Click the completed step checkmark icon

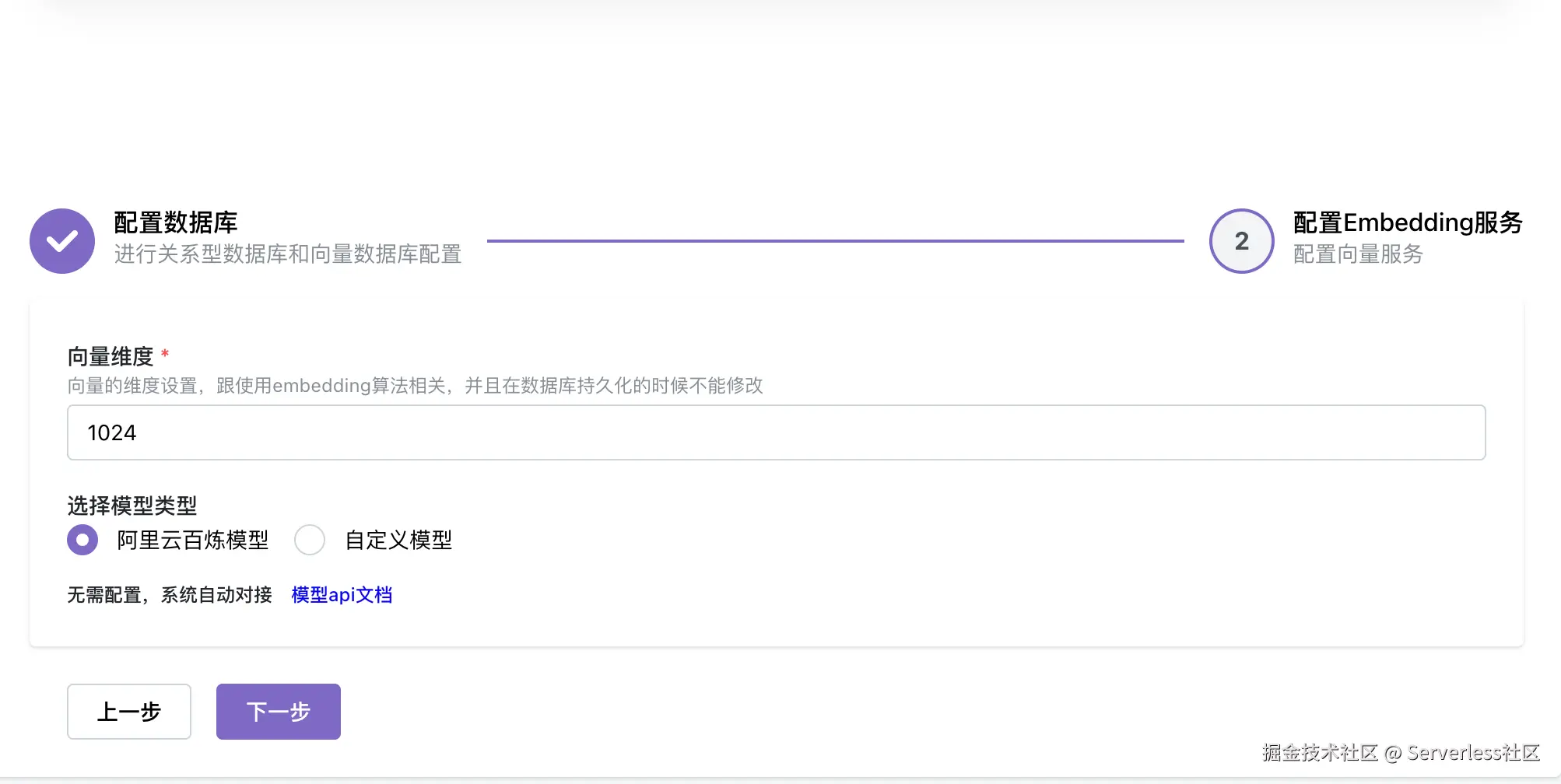(62, 241)
